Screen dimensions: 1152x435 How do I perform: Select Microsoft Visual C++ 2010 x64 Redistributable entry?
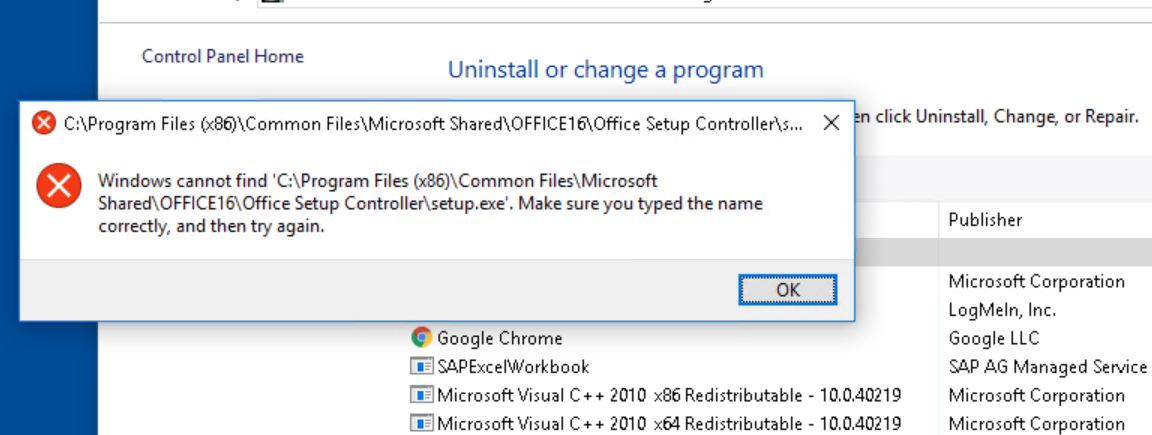point(669,424)
